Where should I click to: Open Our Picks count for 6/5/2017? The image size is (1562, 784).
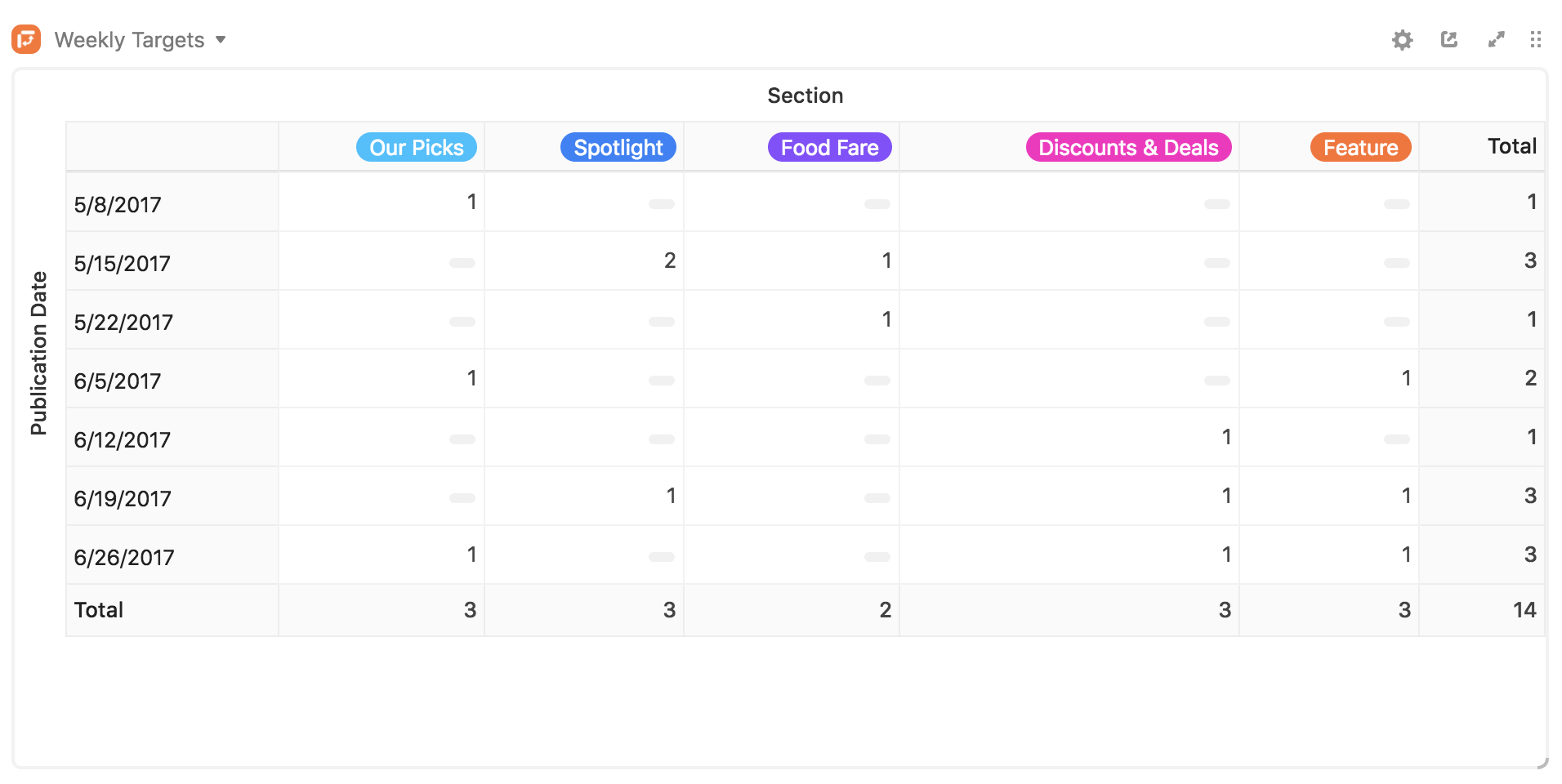point(471,378)
